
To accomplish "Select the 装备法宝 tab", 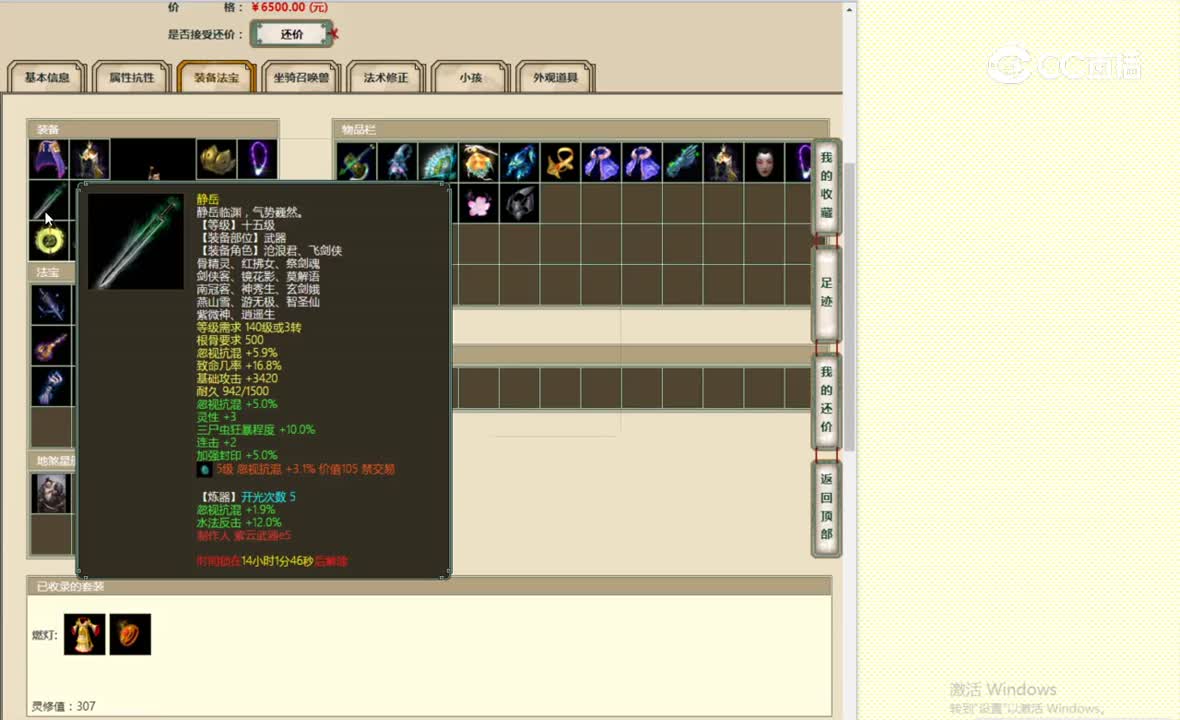I will (217, 77).
